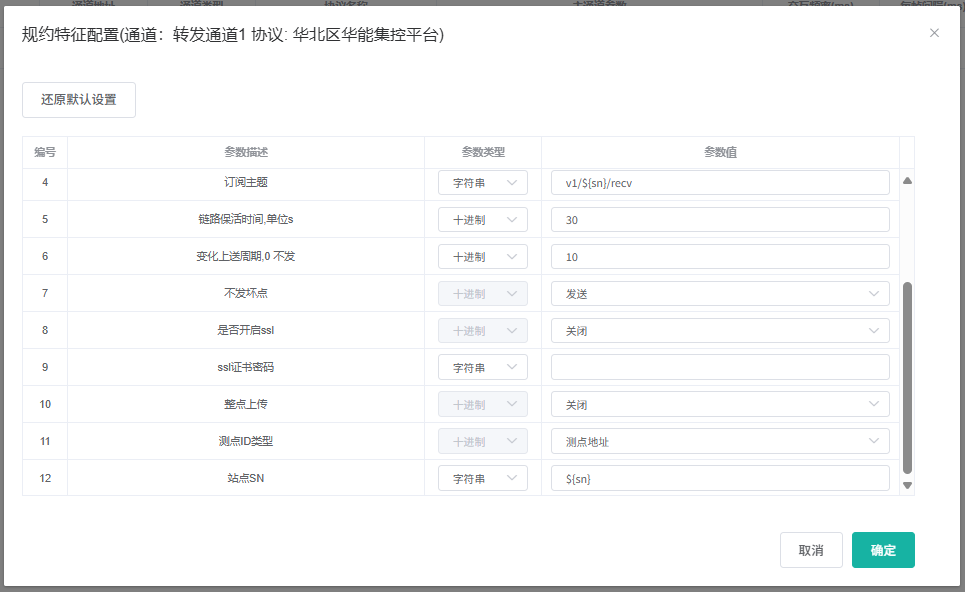This screenshot has width=965, height=592.
Task: Open parameter type dropdown for 链路保活时间
Action: coord(483,220)
